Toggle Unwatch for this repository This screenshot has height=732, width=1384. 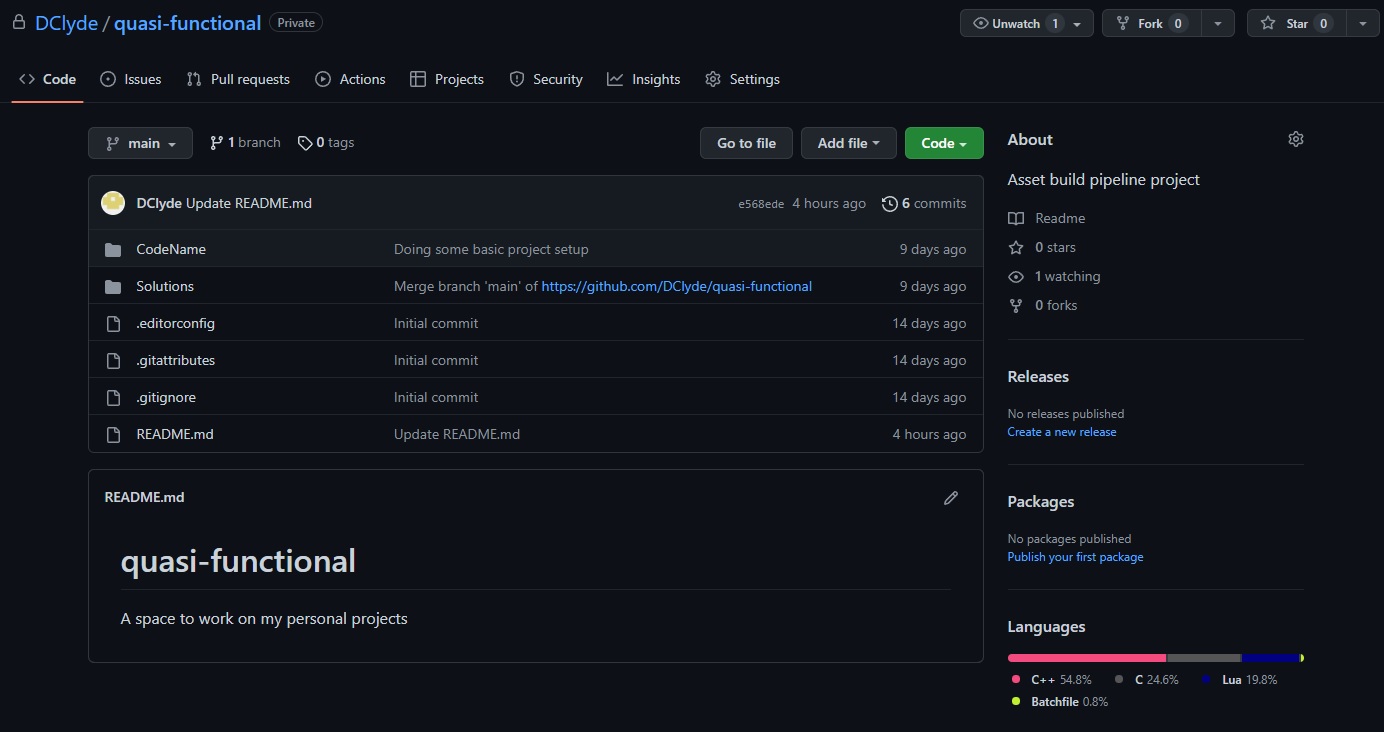[1017, 23]
